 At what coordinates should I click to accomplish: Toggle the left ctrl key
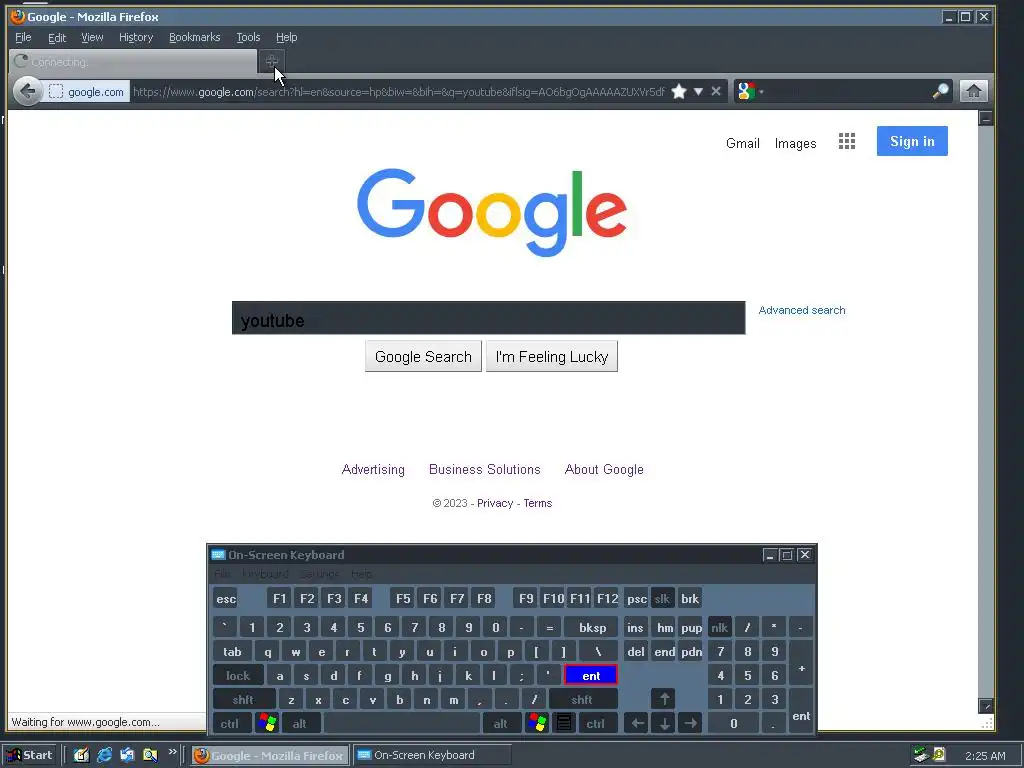(x=230, y=724)
